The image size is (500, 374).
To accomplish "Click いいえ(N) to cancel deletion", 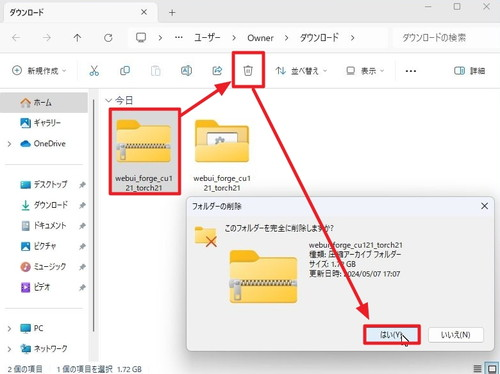I will [456, 335].
